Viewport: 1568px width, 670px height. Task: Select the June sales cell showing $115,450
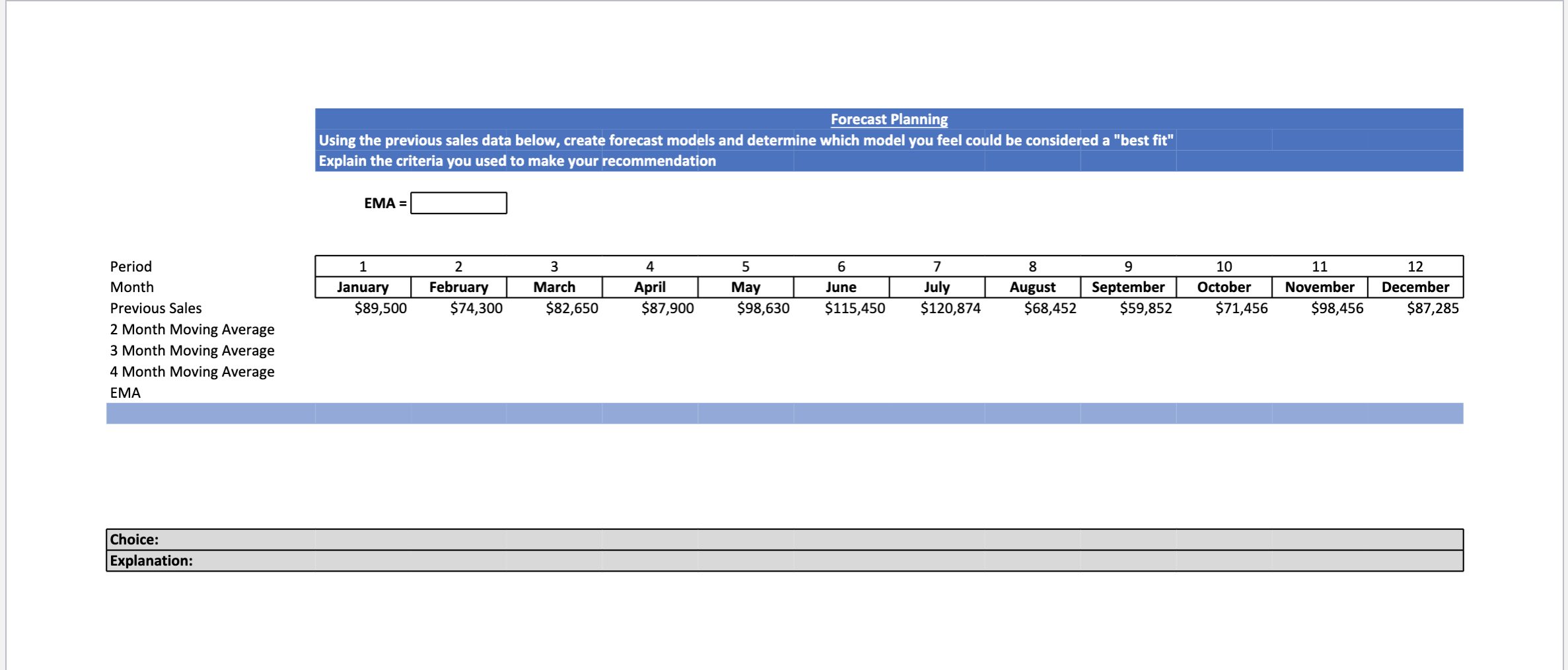tap(855, 308)
